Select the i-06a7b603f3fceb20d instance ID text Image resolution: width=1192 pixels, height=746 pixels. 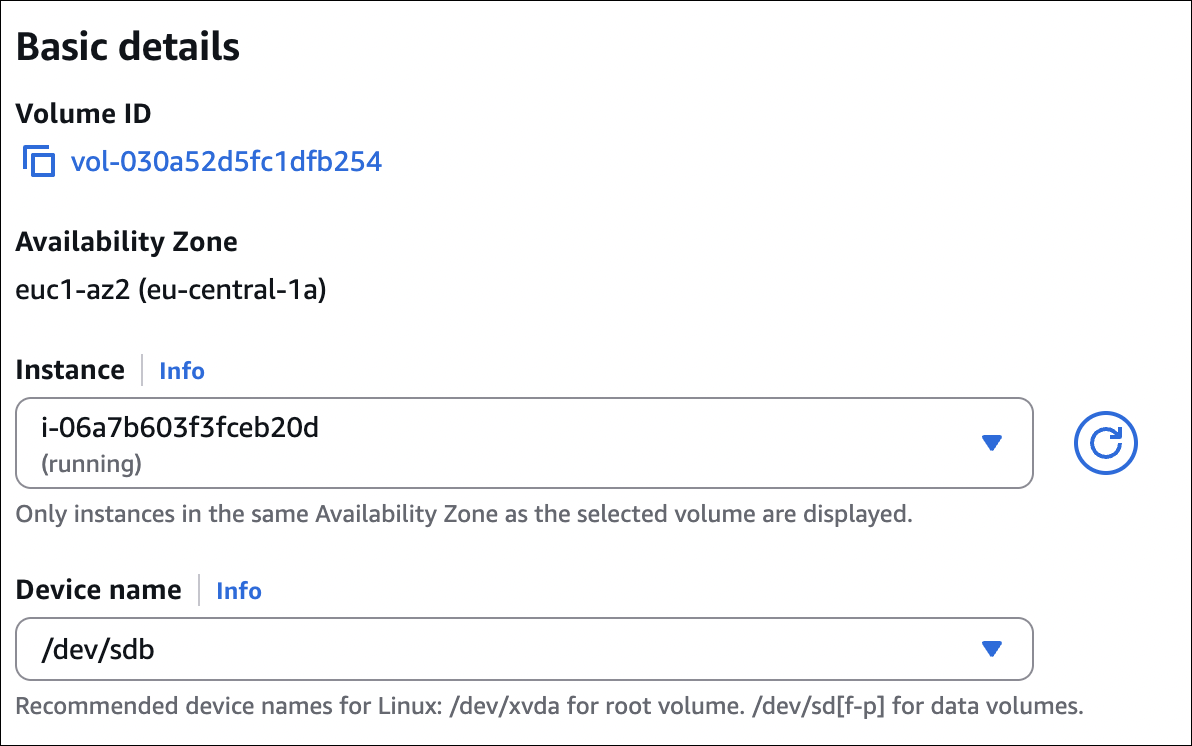click(x=179, y=429)
